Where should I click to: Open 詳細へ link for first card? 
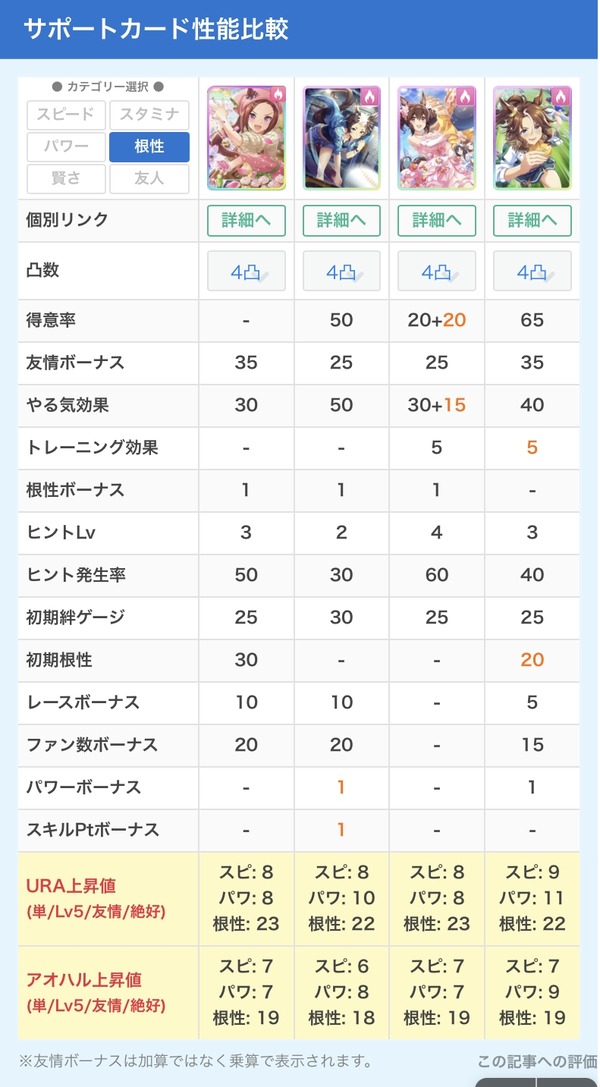coord(246,220)
